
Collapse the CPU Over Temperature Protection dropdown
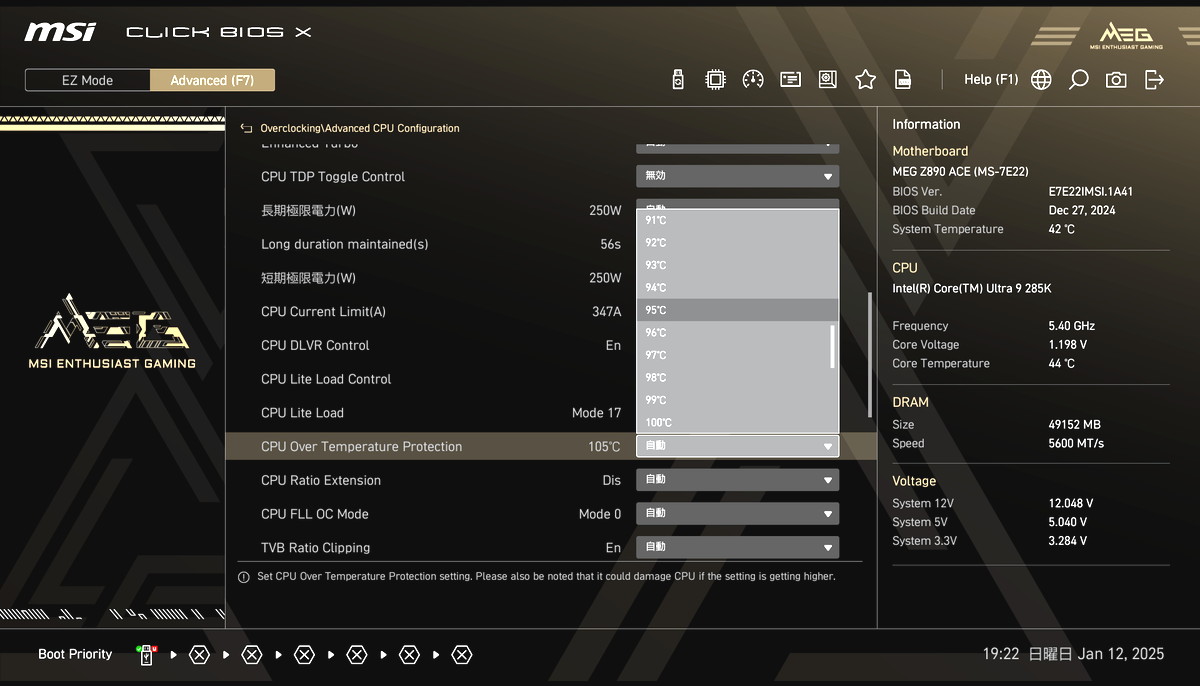tap(737, 446)
